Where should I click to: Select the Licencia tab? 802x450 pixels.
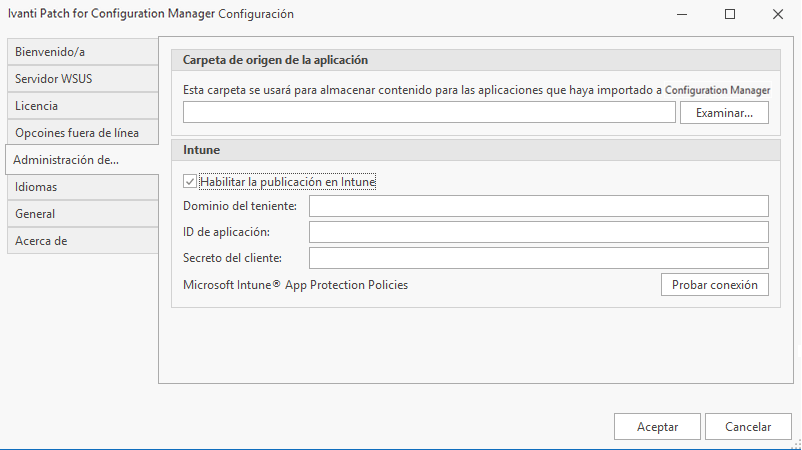[82, 105]
